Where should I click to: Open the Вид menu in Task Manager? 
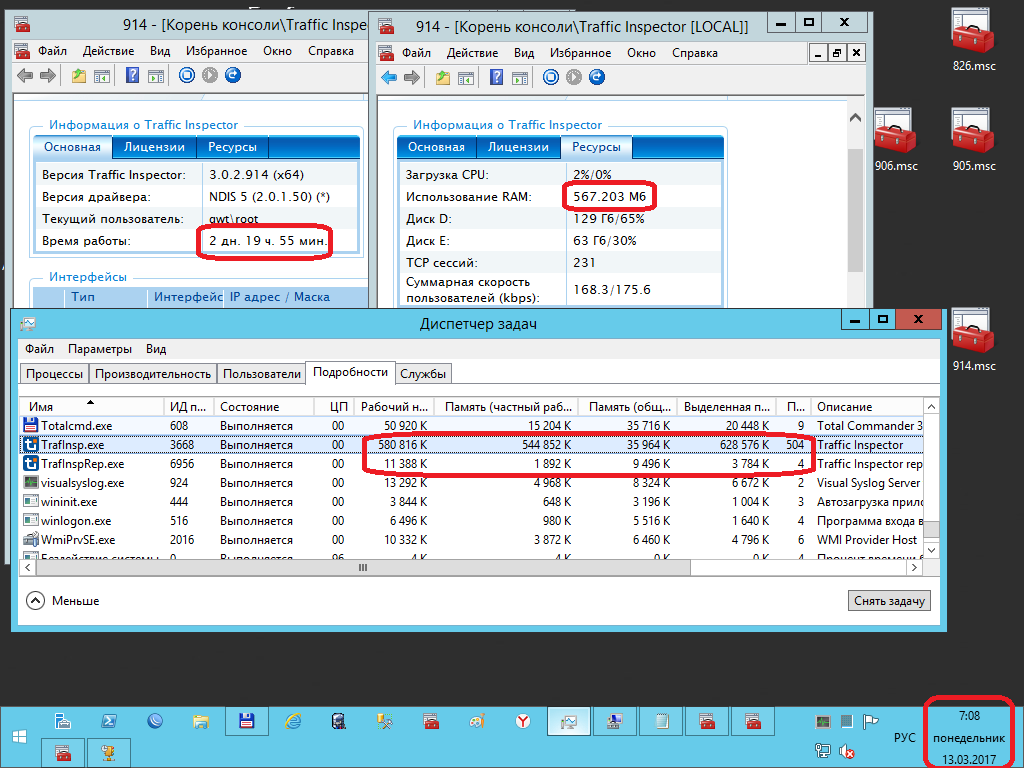[x=155, y=349]
